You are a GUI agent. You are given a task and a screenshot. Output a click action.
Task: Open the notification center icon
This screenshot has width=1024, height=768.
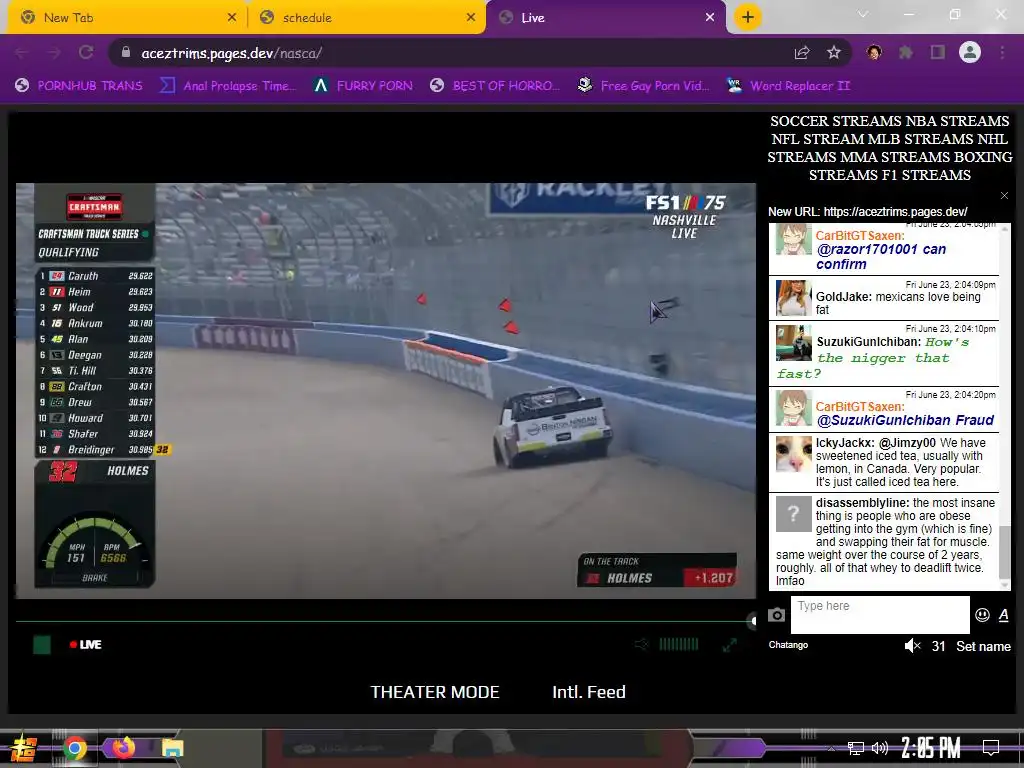pos(991,748)
